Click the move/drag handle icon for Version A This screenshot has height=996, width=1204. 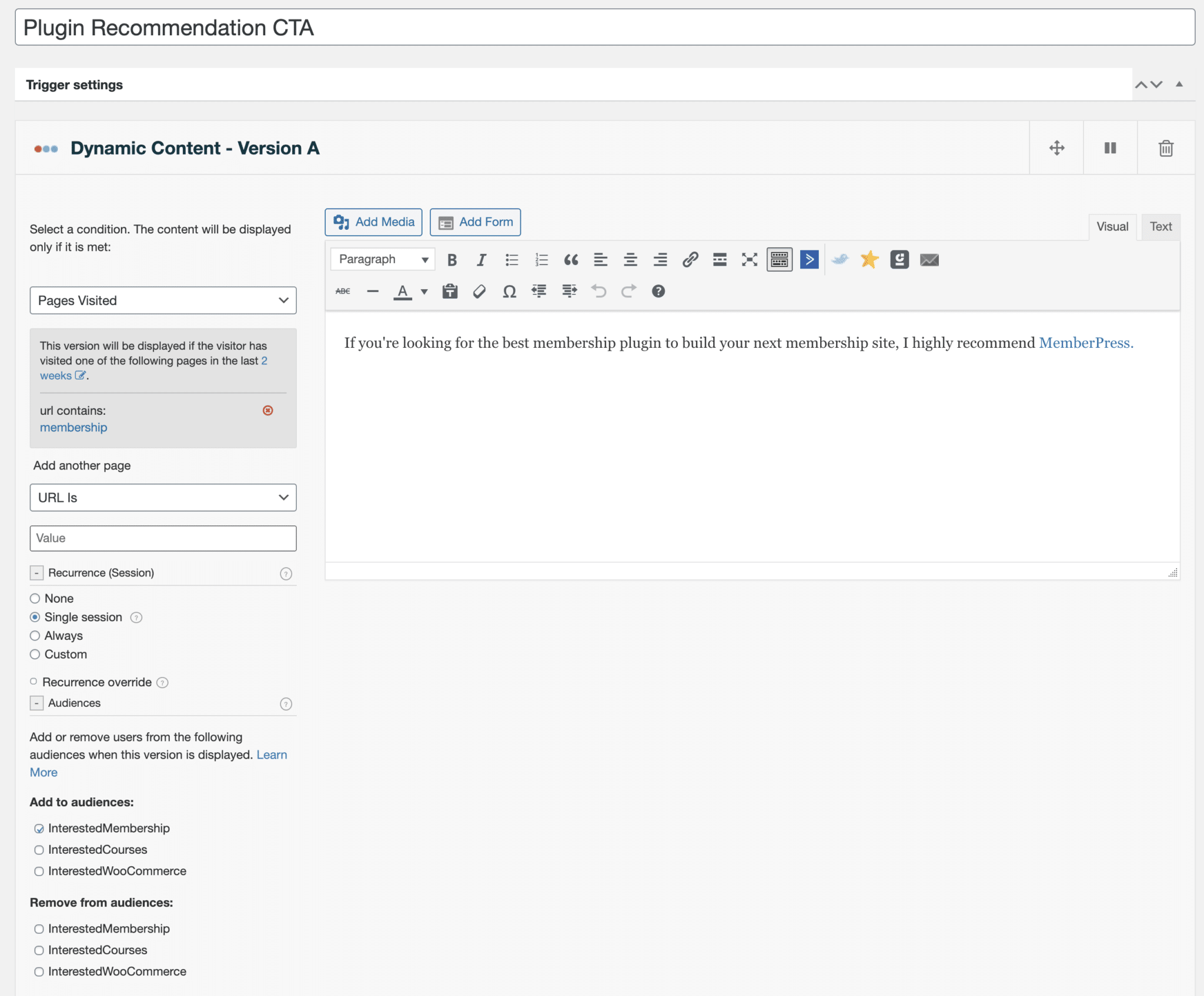pos(1056,148)
